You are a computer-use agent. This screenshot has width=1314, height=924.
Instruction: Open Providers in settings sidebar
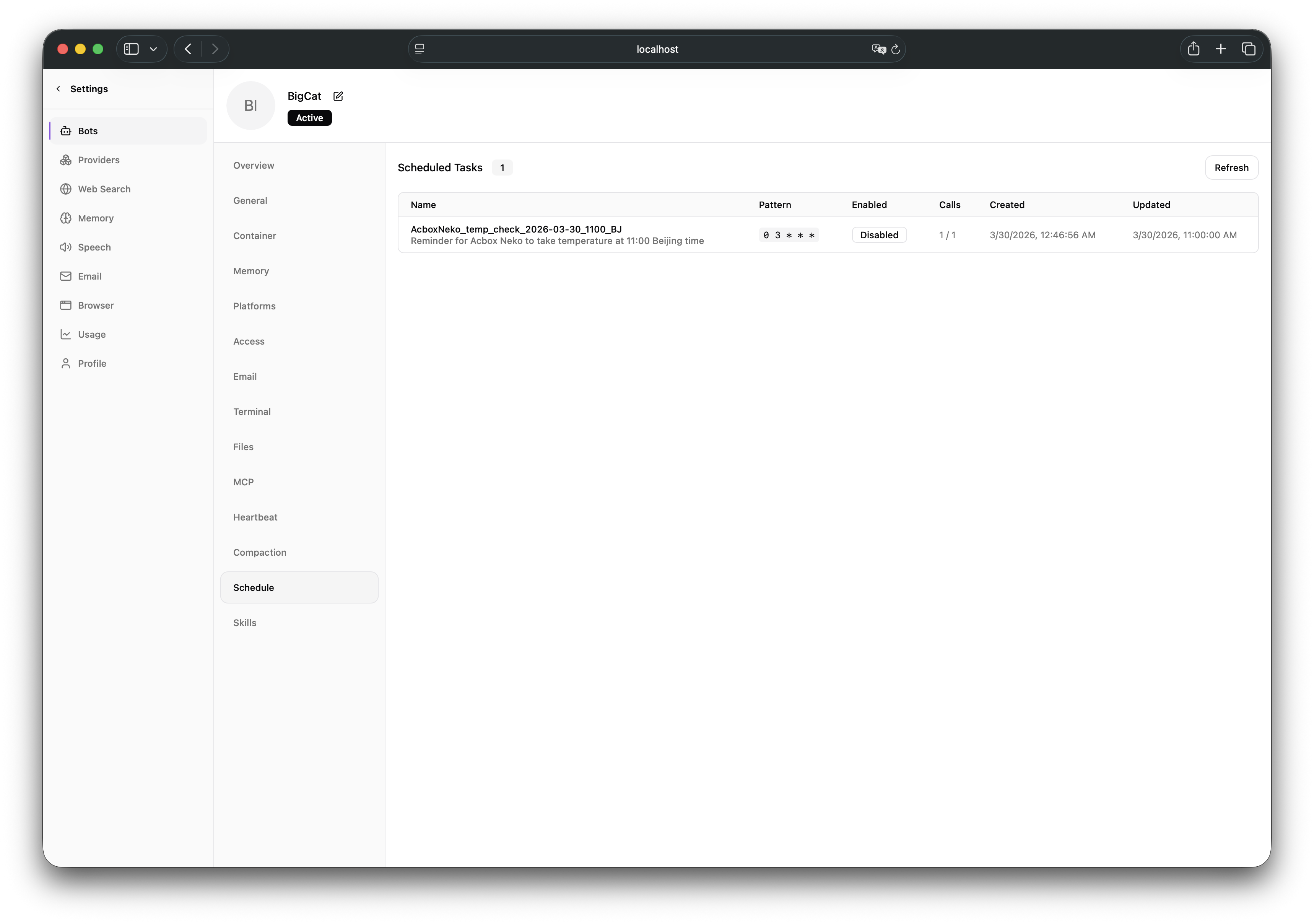[98, 160]
